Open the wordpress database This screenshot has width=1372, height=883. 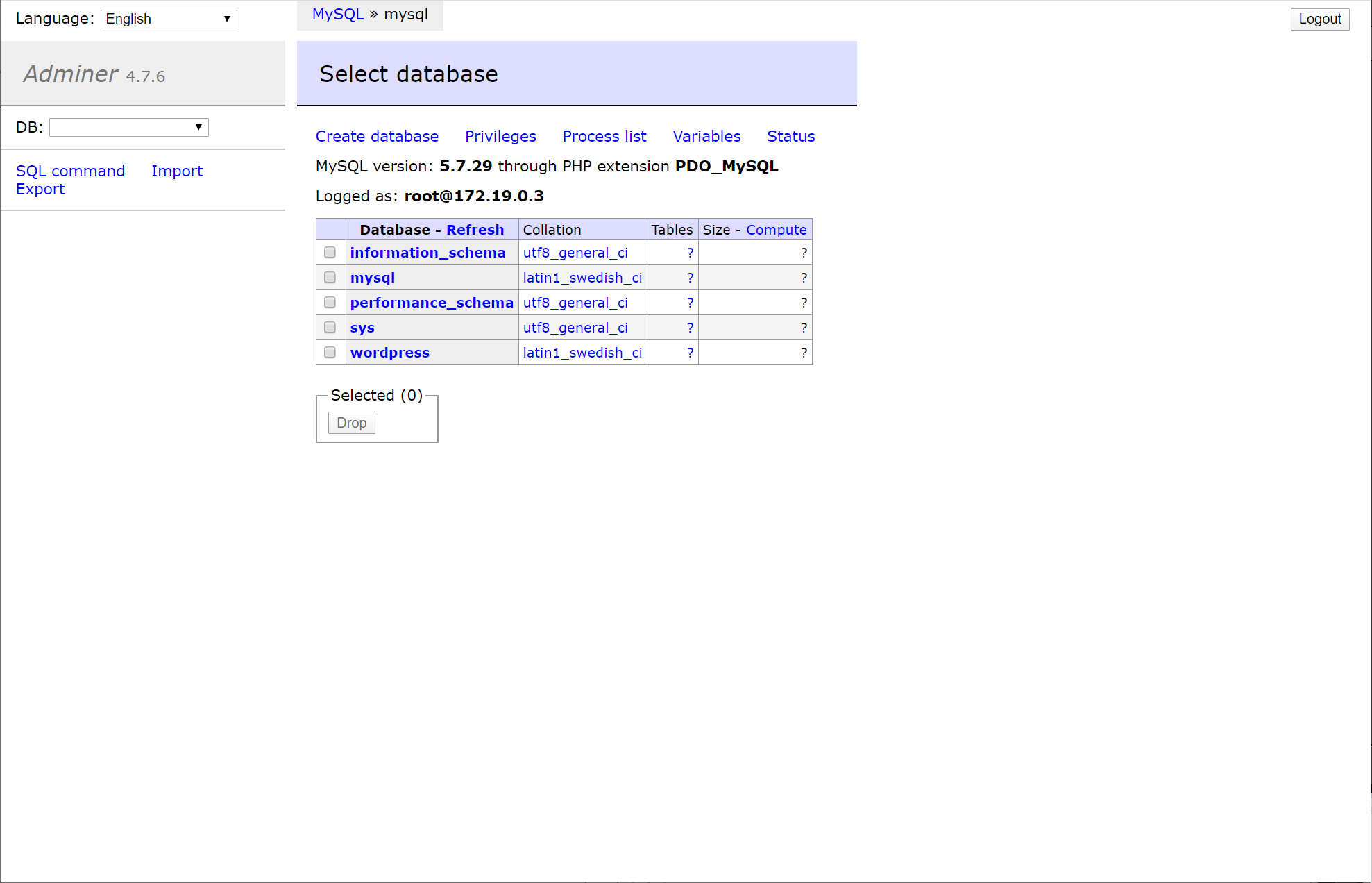point(390,353)
